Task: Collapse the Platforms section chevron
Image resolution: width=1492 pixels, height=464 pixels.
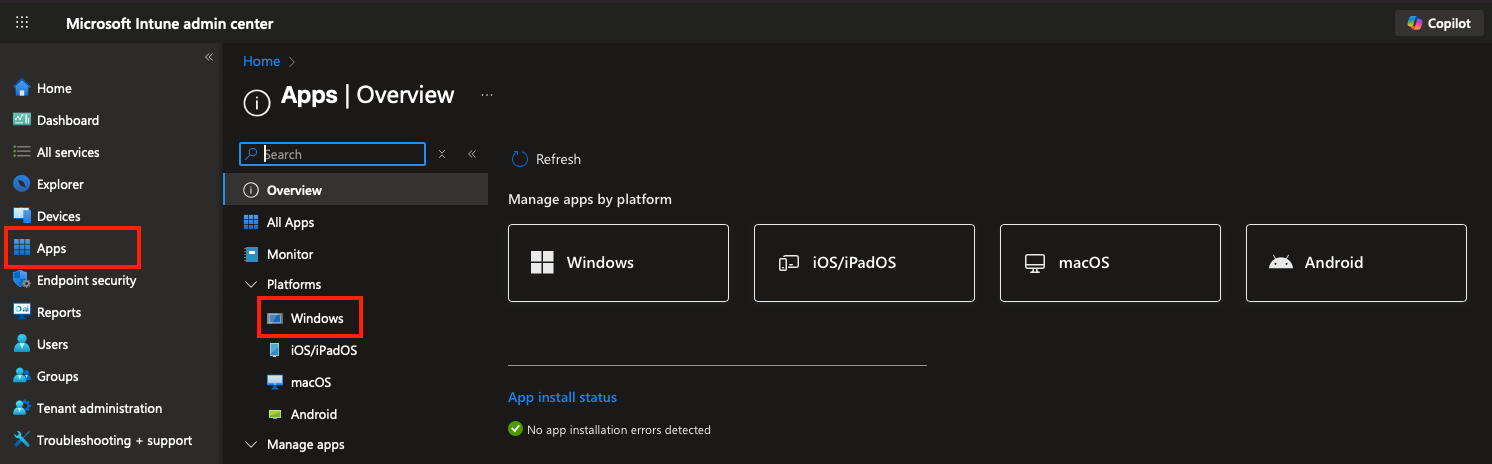Action: pos(250,285)
